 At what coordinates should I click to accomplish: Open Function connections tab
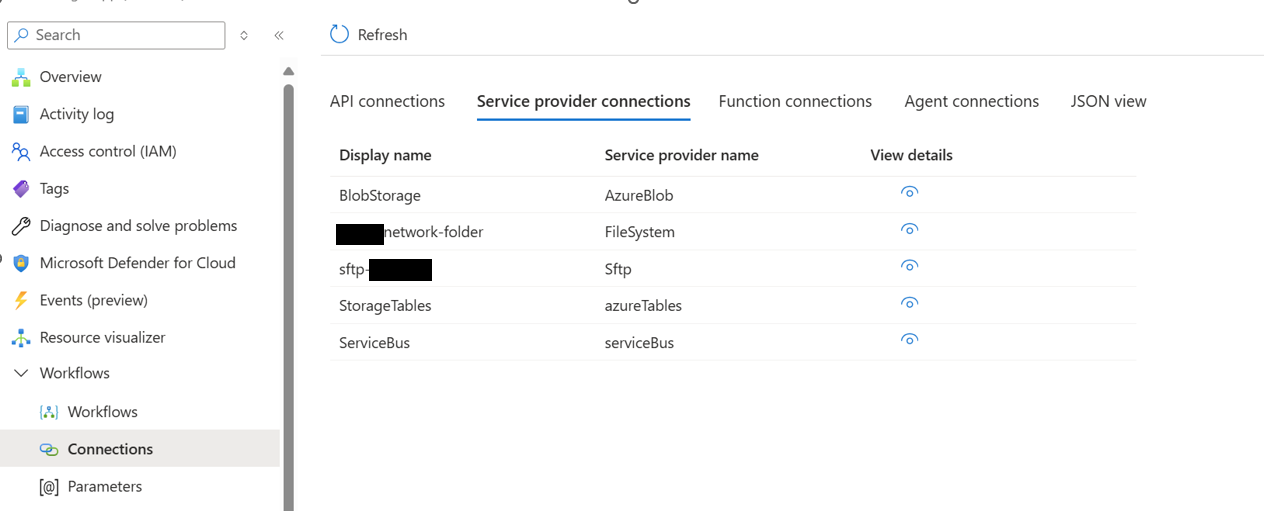point(795,101)
